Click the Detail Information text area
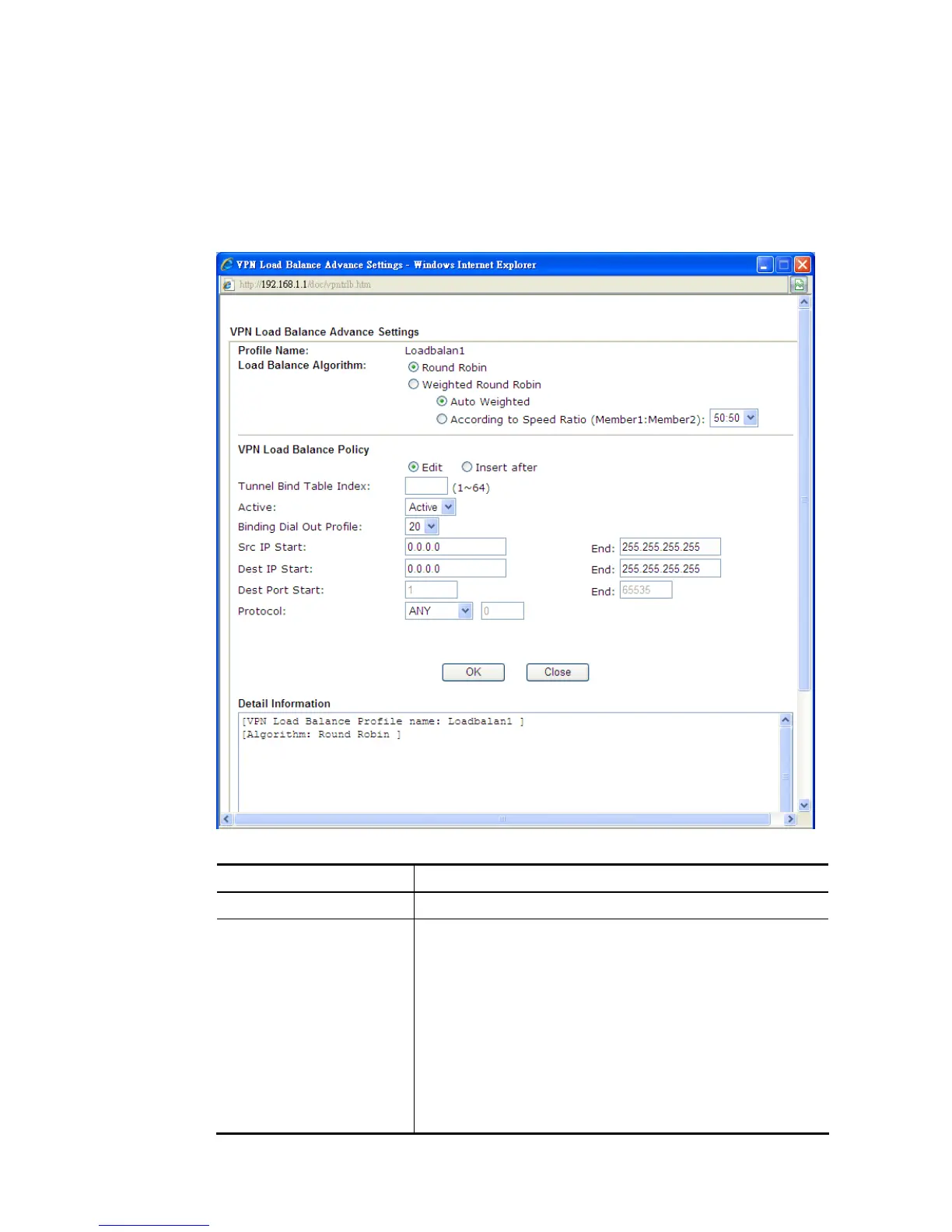Image resolution: width=952 pixels, height=1232 pixels. (x=509, y=762)
